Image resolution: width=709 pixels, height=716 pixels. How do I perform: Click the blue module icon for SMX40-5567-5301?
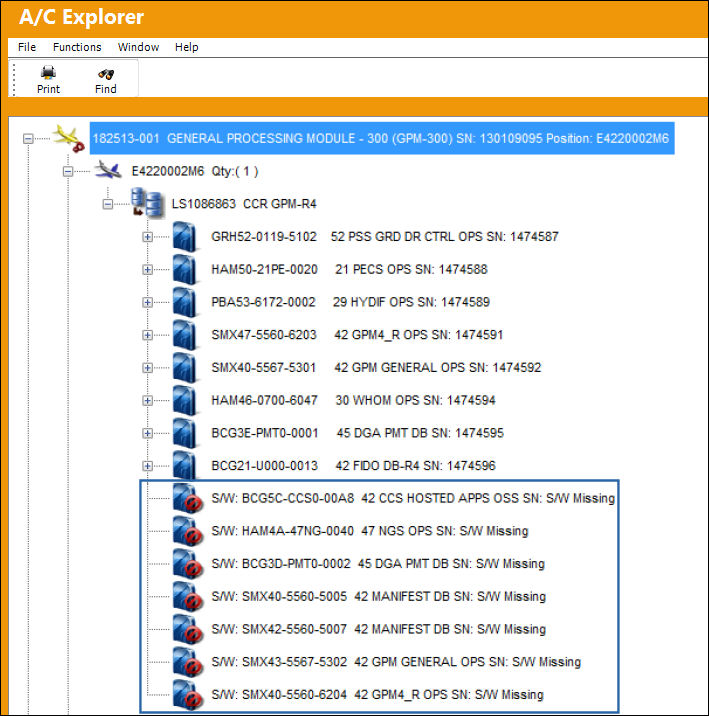pos(186,368)
